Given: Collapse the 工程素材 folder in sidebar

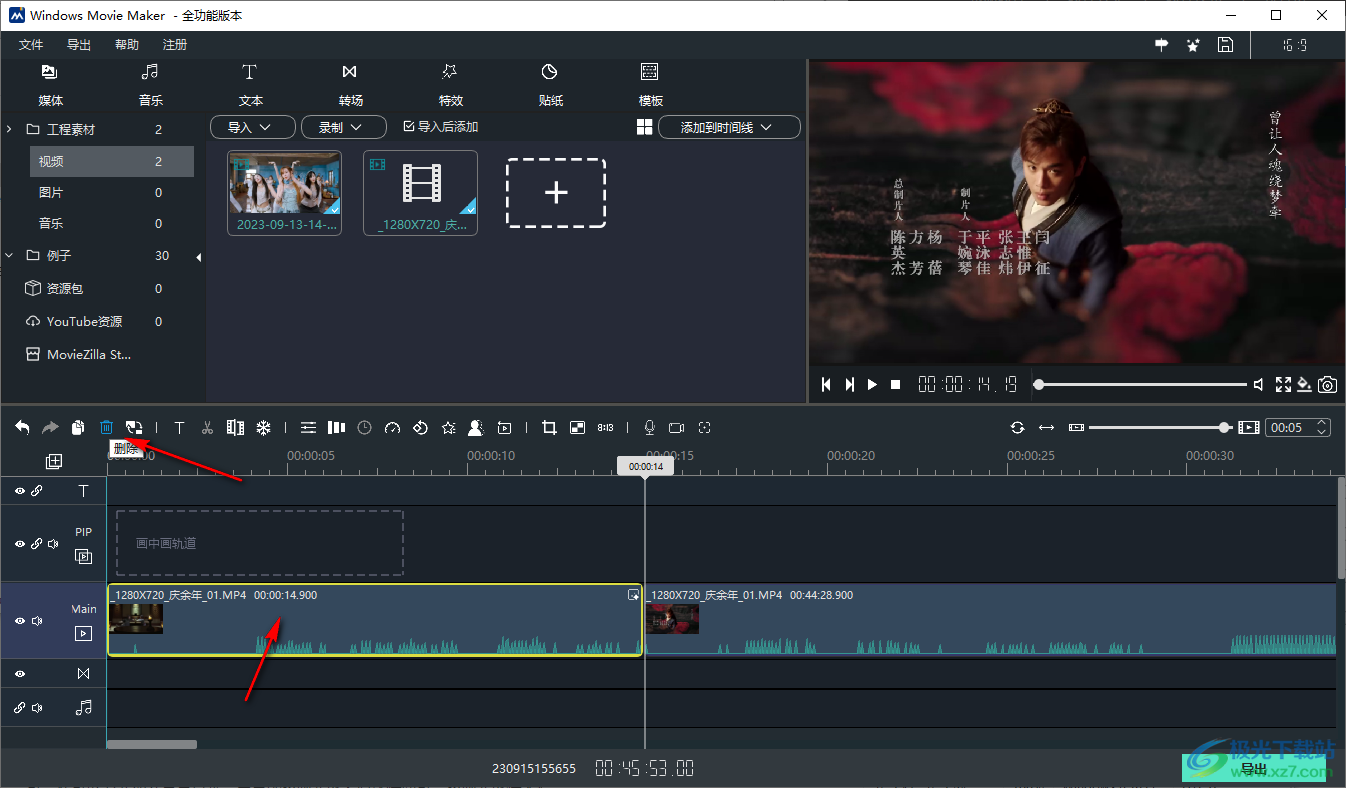Looking at the screenshot, I should [8, 128].
